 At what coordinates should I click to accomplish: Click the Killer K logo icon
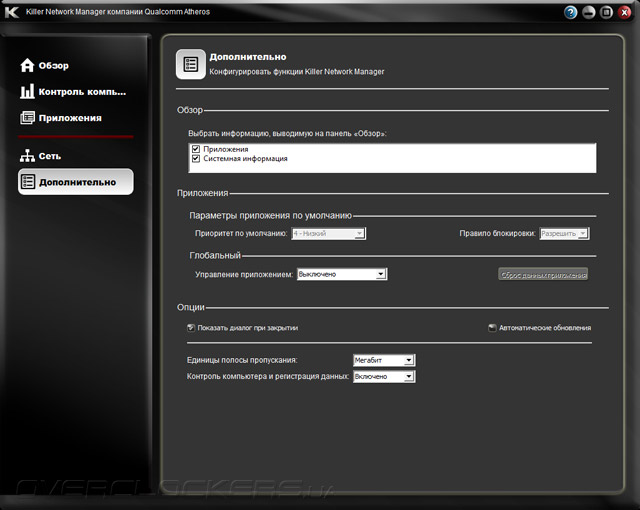coord(12,12)
